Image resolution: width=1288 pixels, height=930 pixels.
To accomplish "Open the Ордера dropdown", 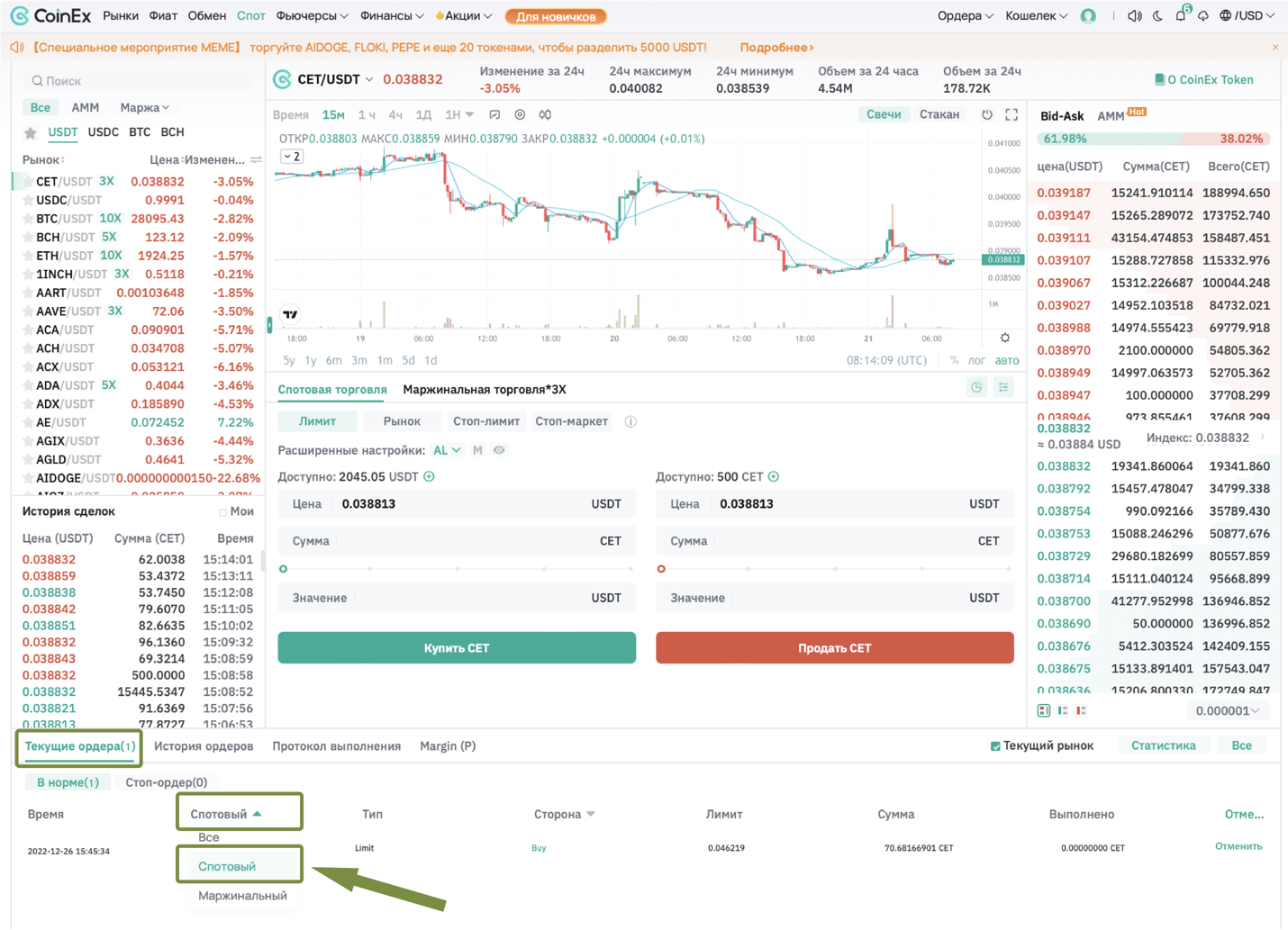I will (965, 16).
